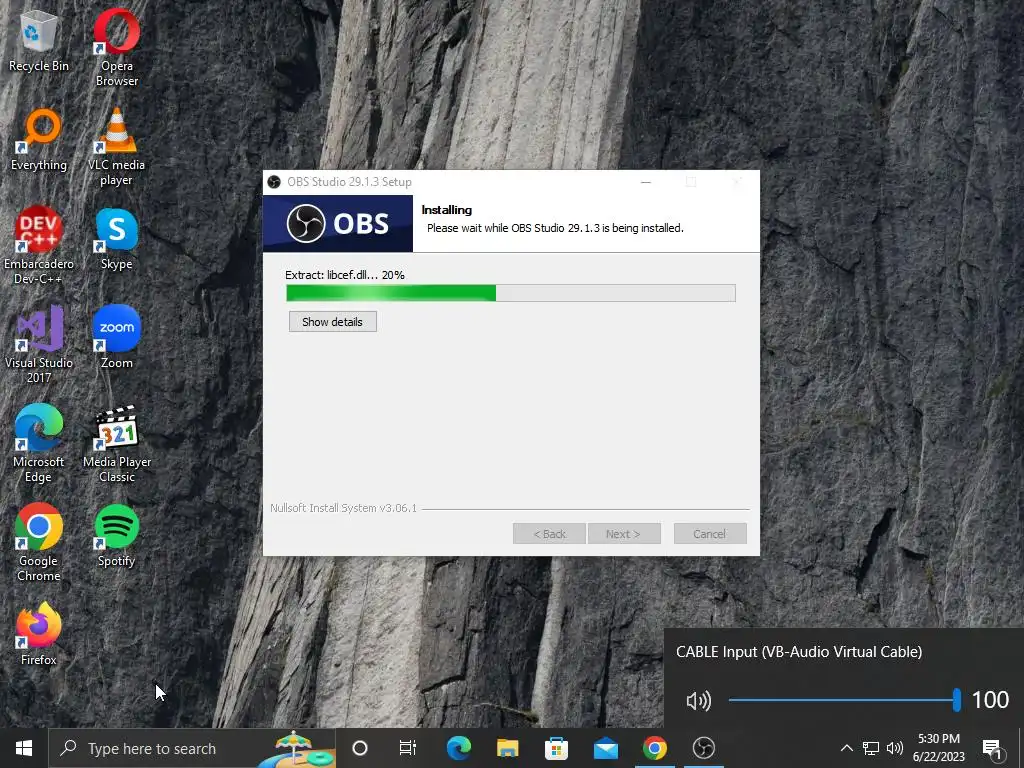Select the Everything search desktop icon

[x=39, y=140]
